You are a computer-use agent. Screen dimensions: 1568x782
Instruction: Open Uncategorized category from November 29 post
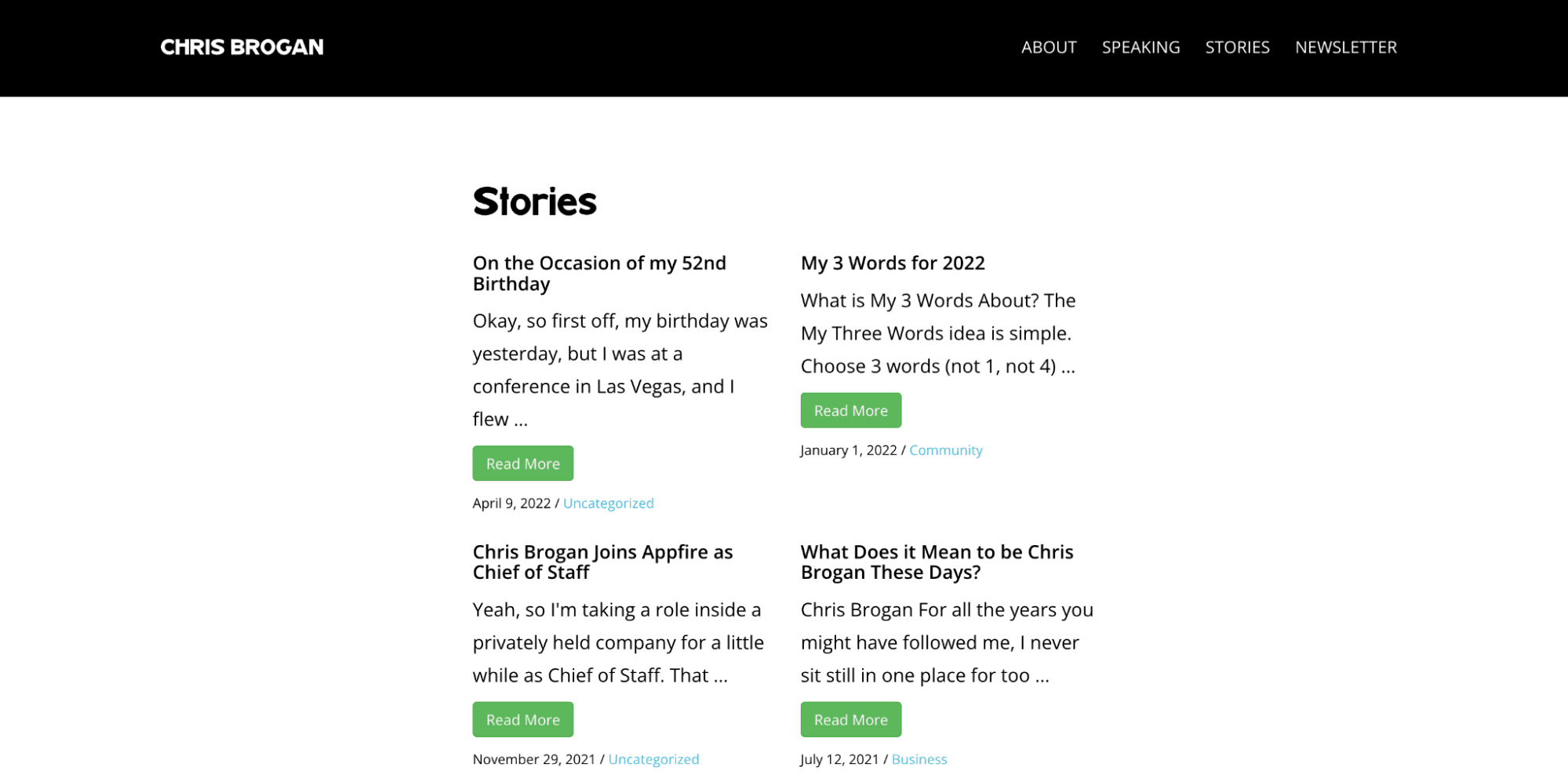click(653, 758)
